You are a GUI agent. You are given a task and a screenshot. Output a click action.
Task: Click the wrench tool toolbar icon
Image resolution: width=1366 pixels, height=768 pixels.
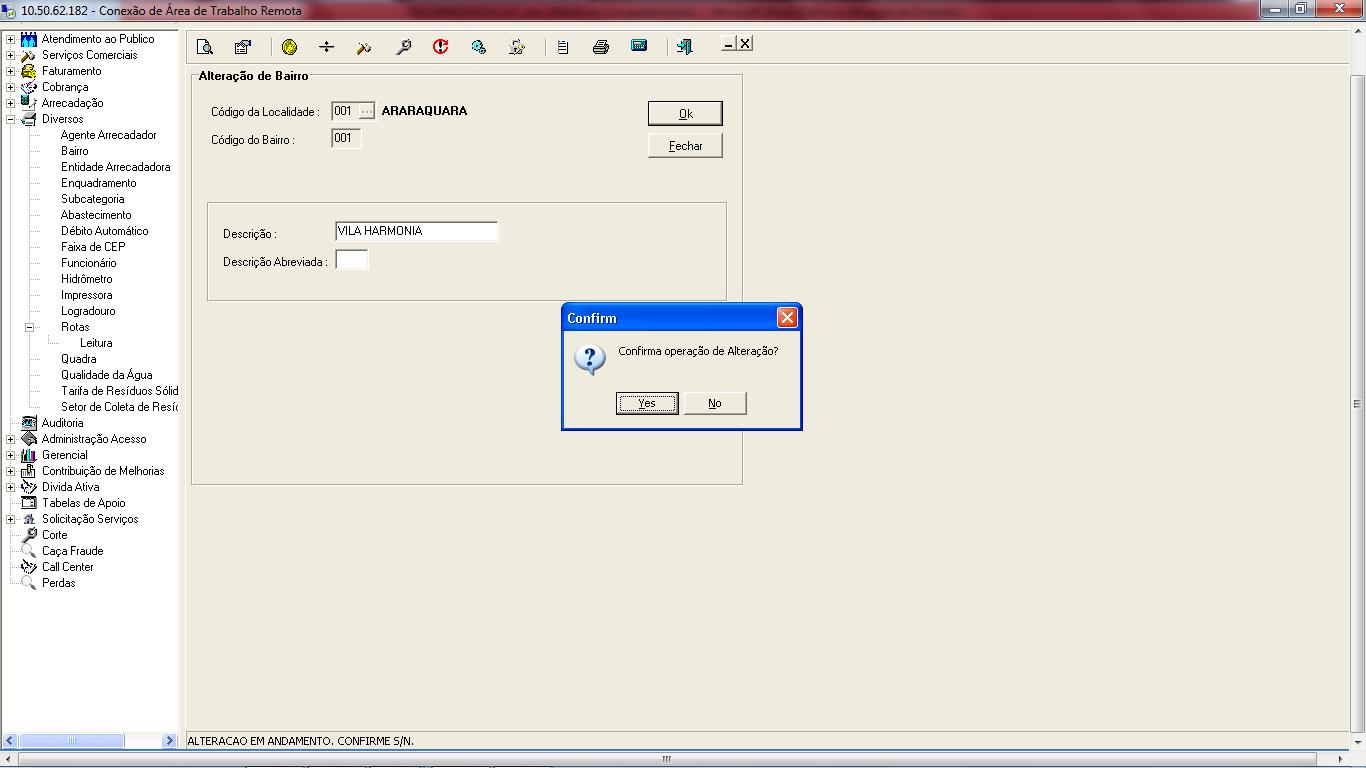point(403,47)
